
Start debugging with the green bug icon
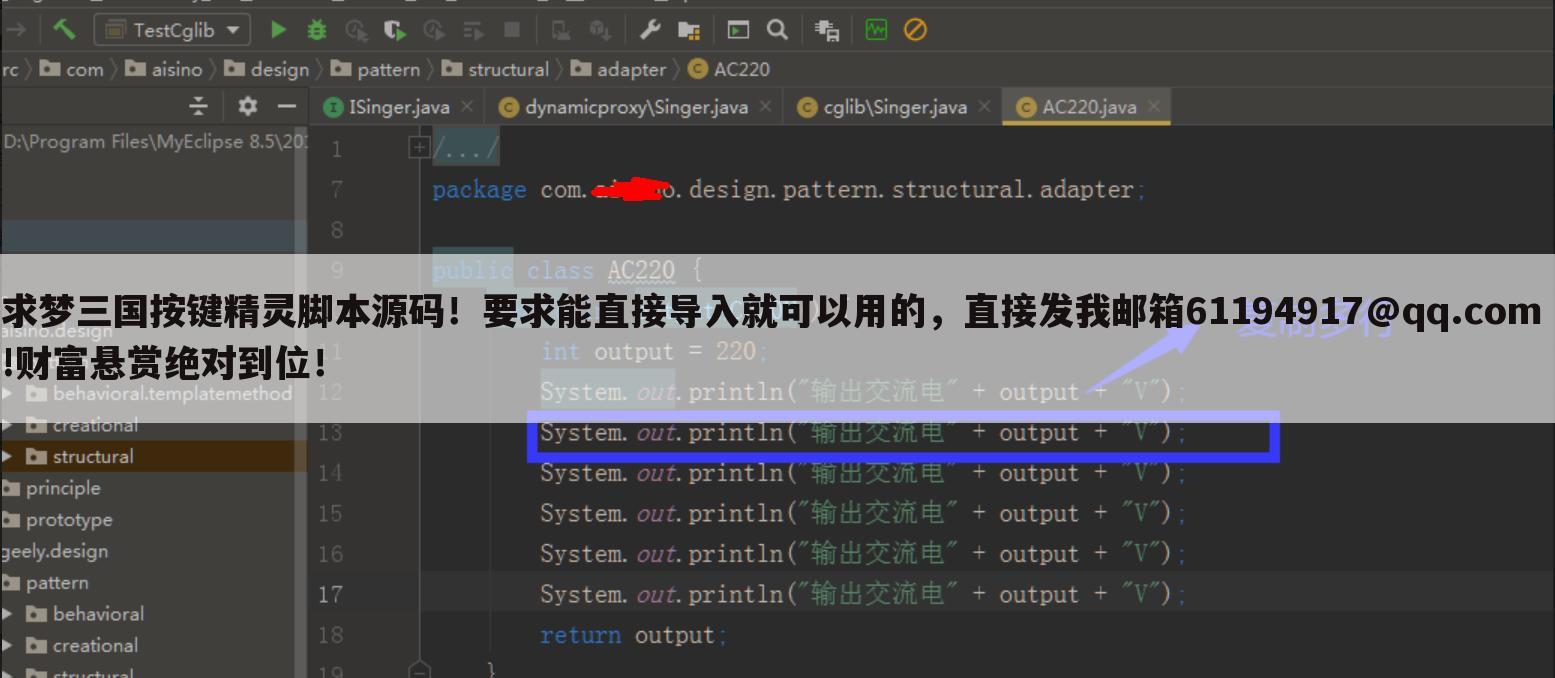[x=317, y=30]
